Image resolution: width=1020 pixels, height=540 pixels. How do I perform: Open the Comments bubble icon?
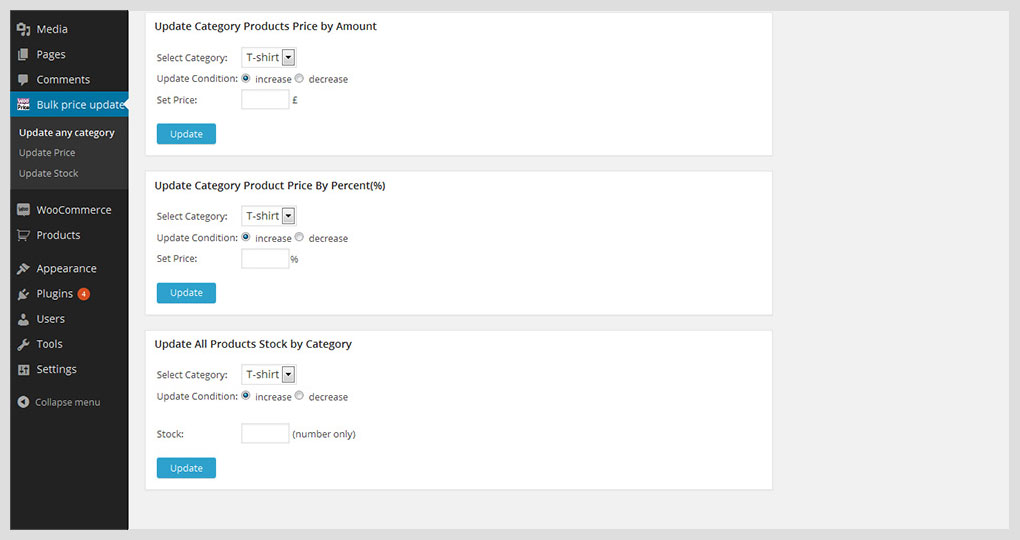(23, 79)
